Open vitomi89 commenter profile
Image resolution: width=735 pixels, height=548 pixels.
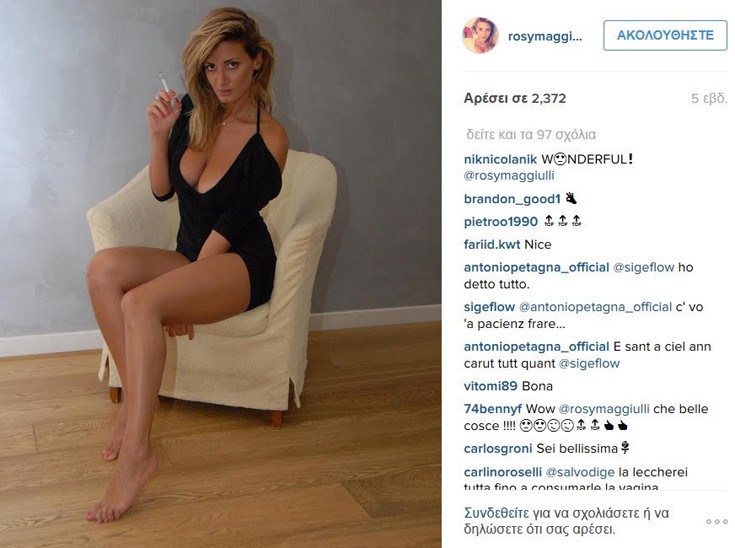tap(490, 386)
